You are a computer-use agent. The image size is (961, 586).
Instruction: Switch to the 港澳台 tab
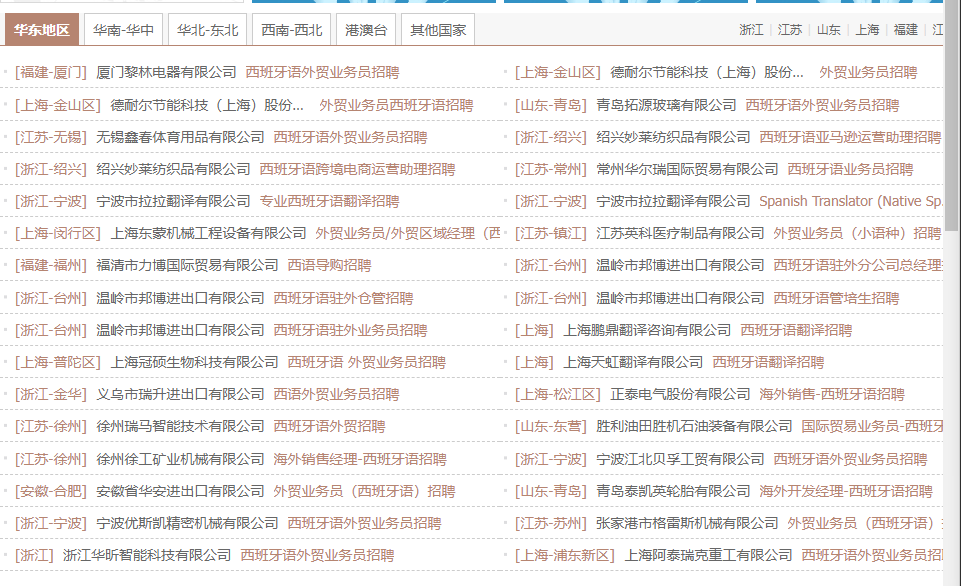click(364, 30)
